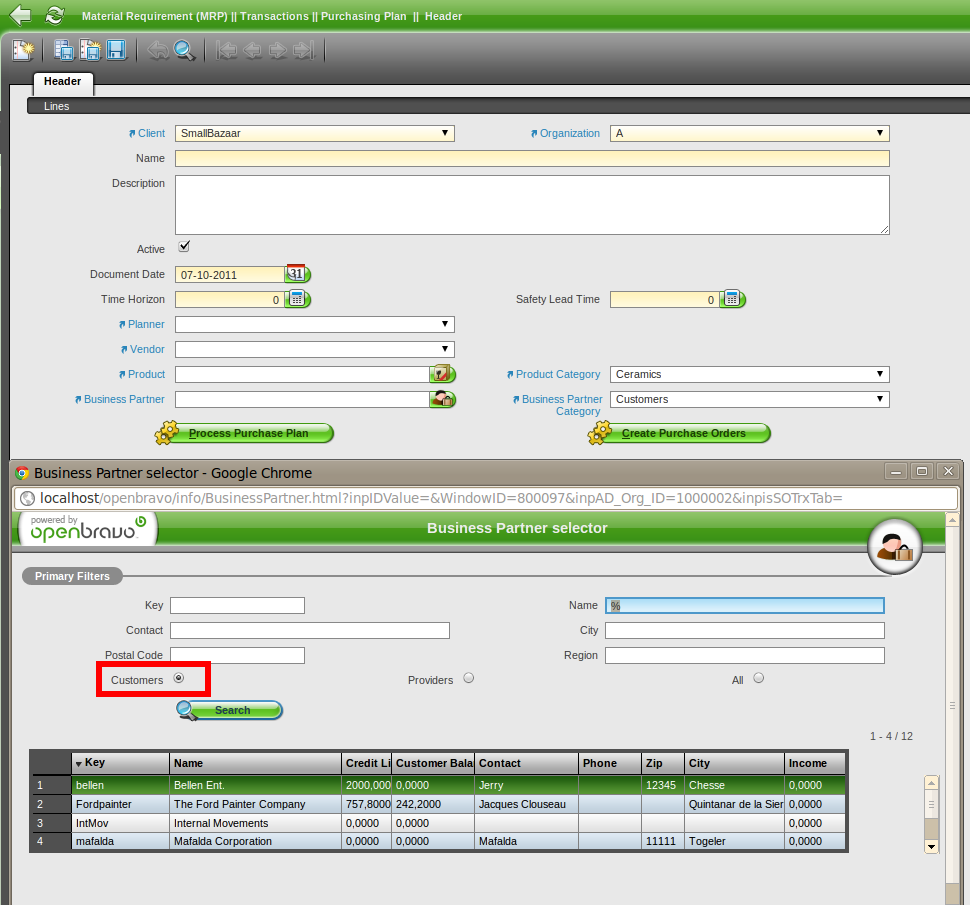Click the Postal Code filter field
The width and height of the screenshot is (970, 905).
click(238, 655)
